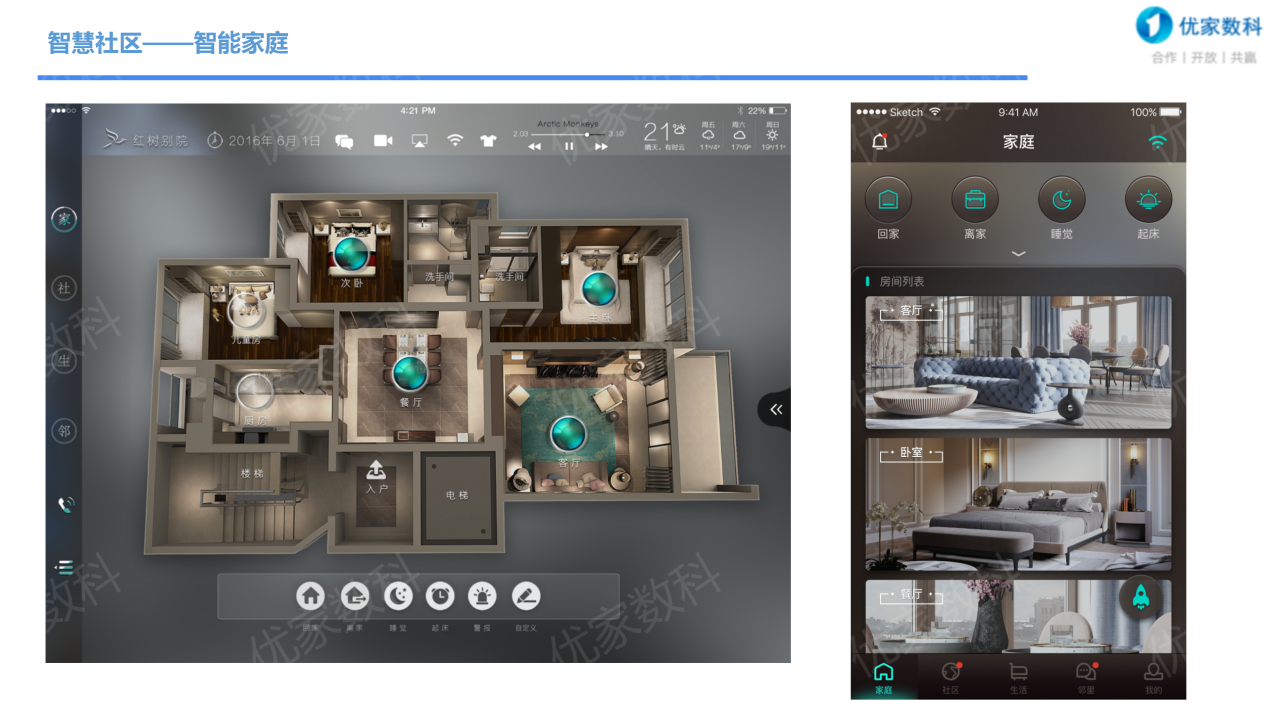Click the t-shirt clothing icon

[488, 141]
